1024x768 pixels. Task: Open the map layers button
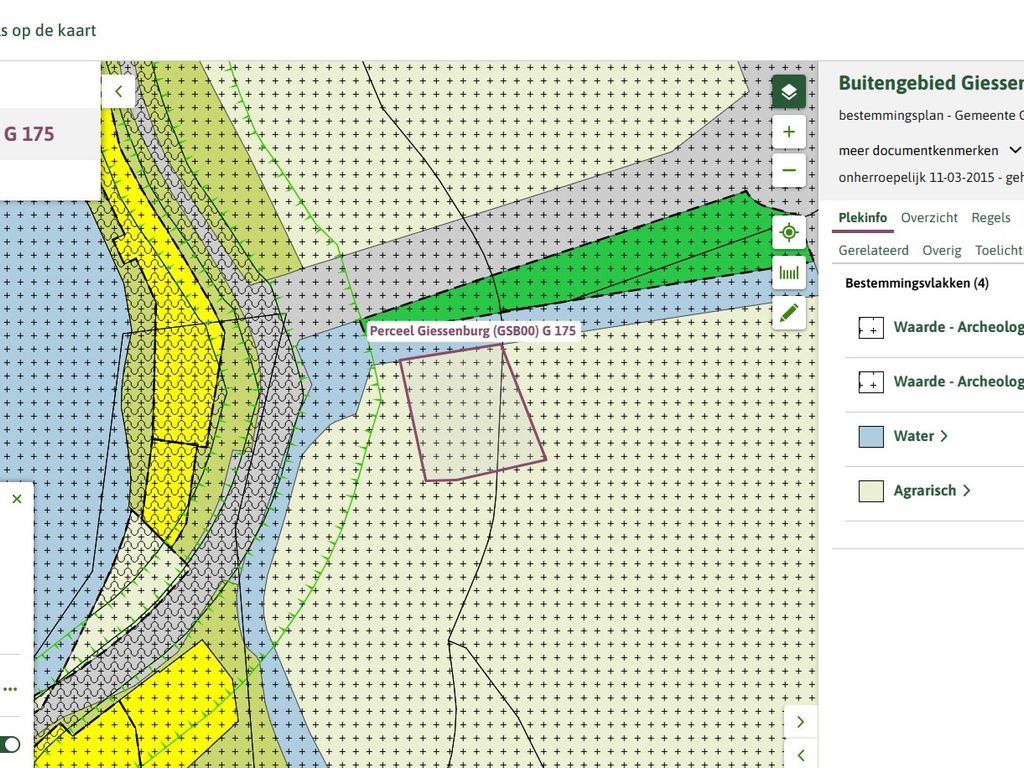788,92
